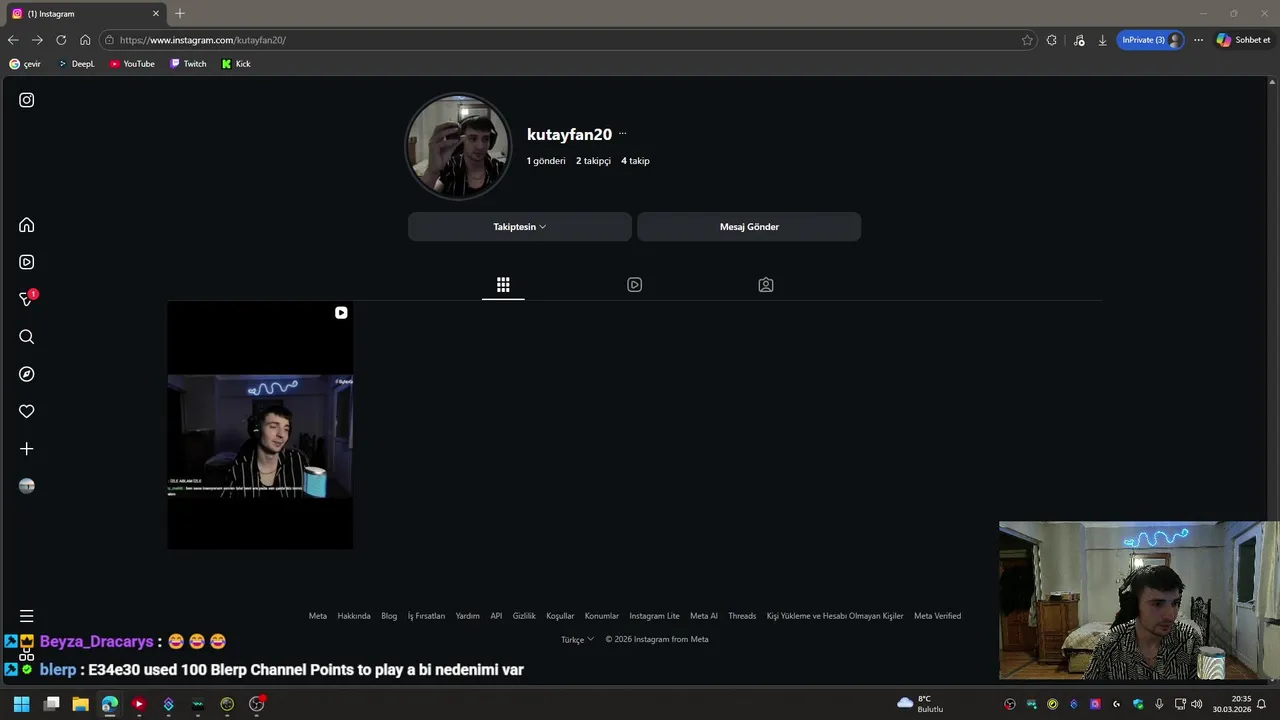Open the taskbar clock 20:35
The image size is (1280, 720).
1232,704
